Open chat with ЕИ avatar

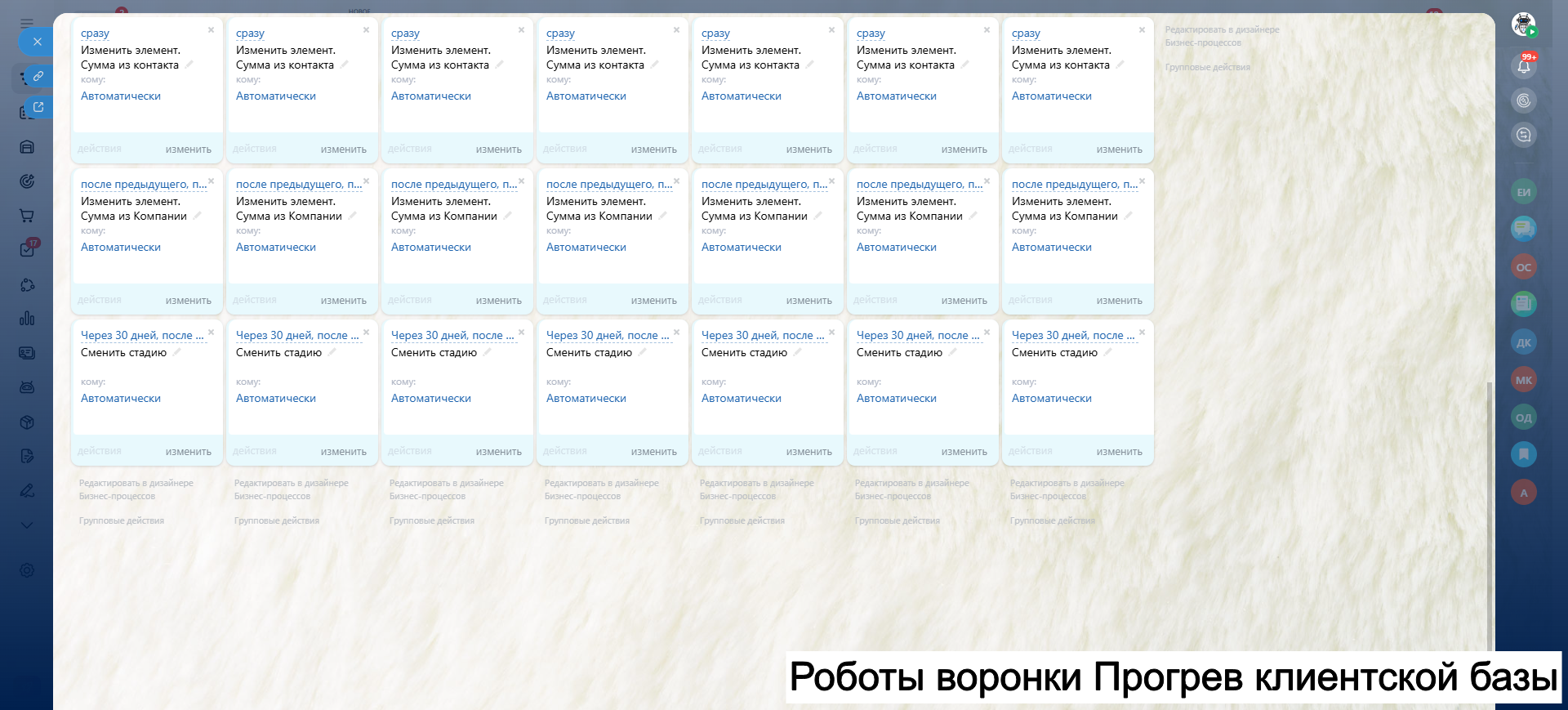click(x=1524, y=192)
